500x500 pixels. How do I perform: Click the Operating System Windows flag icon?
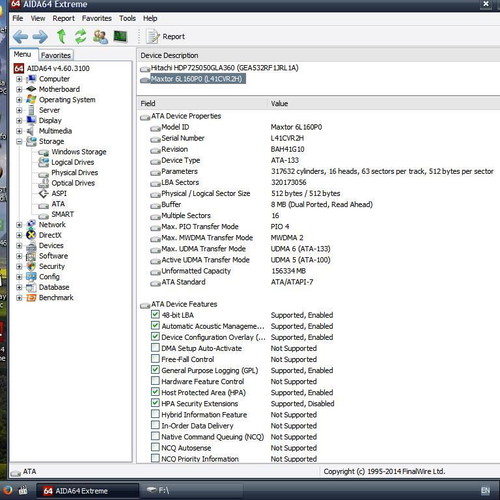(31, 99)
